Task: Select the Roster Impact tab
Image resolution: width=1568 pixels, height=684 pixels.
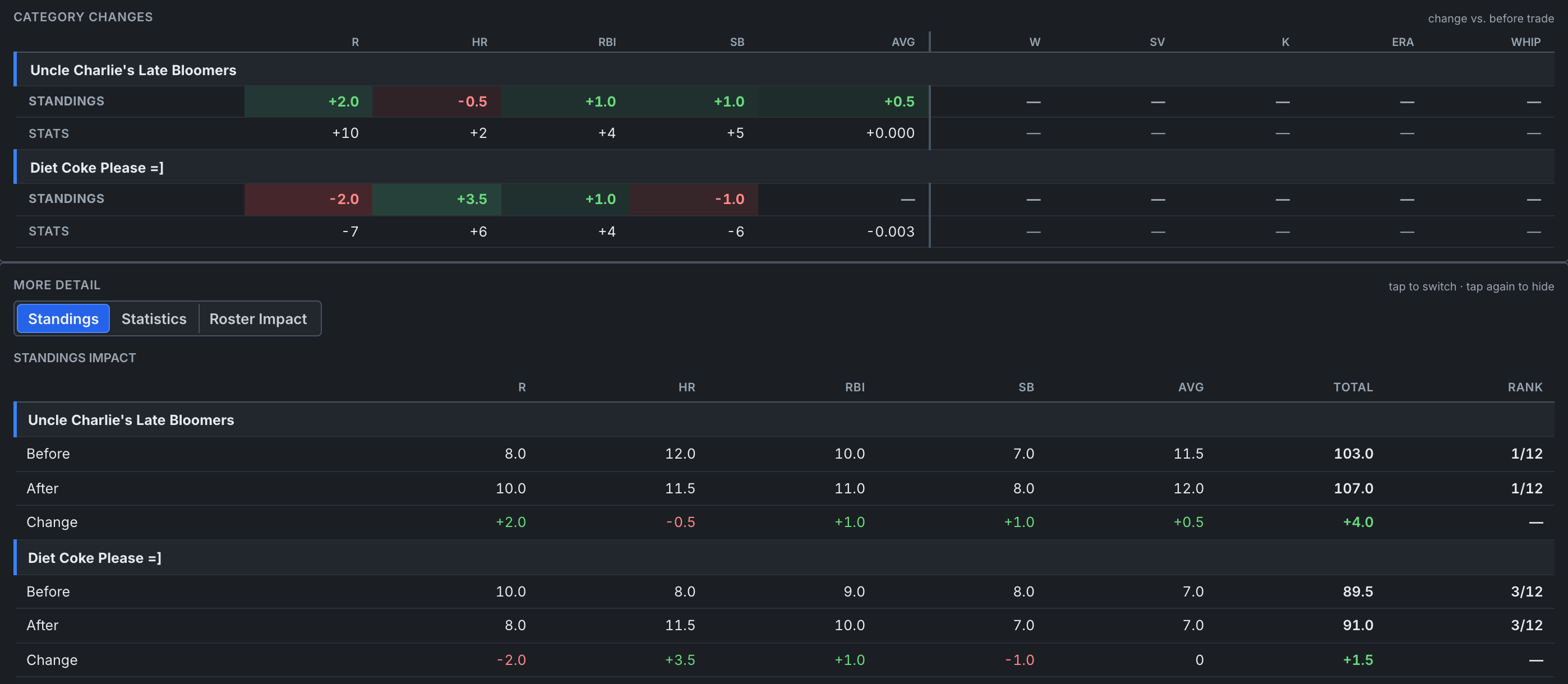Action: [x=258, y=318]
